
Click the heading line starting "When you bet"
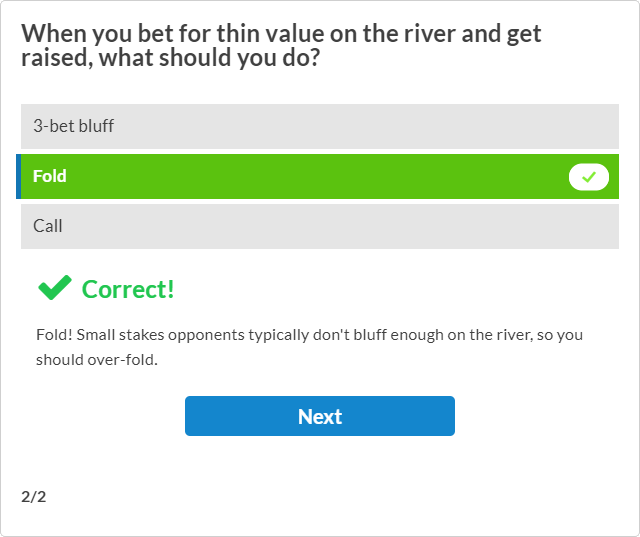point(281,34)
